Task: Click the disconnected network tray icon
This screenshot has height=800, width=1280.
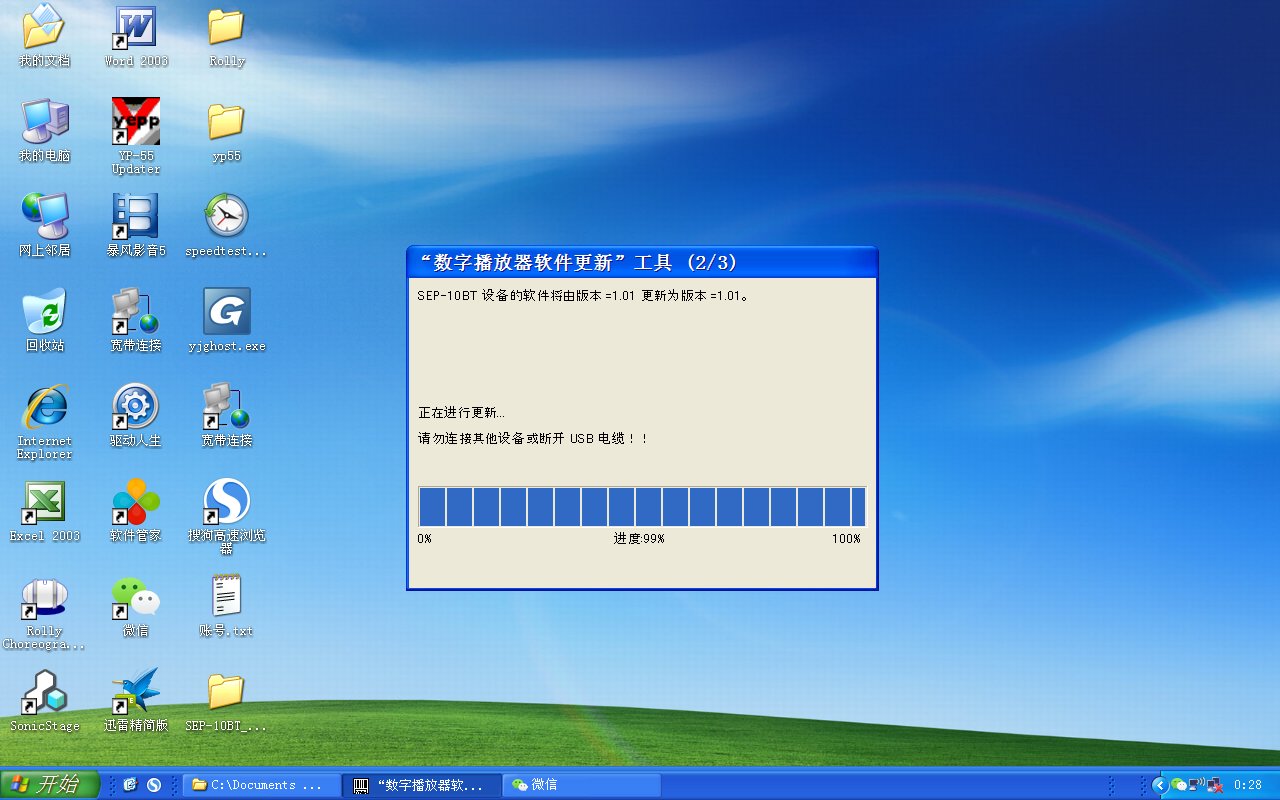Action: [x=1215, y=785]
